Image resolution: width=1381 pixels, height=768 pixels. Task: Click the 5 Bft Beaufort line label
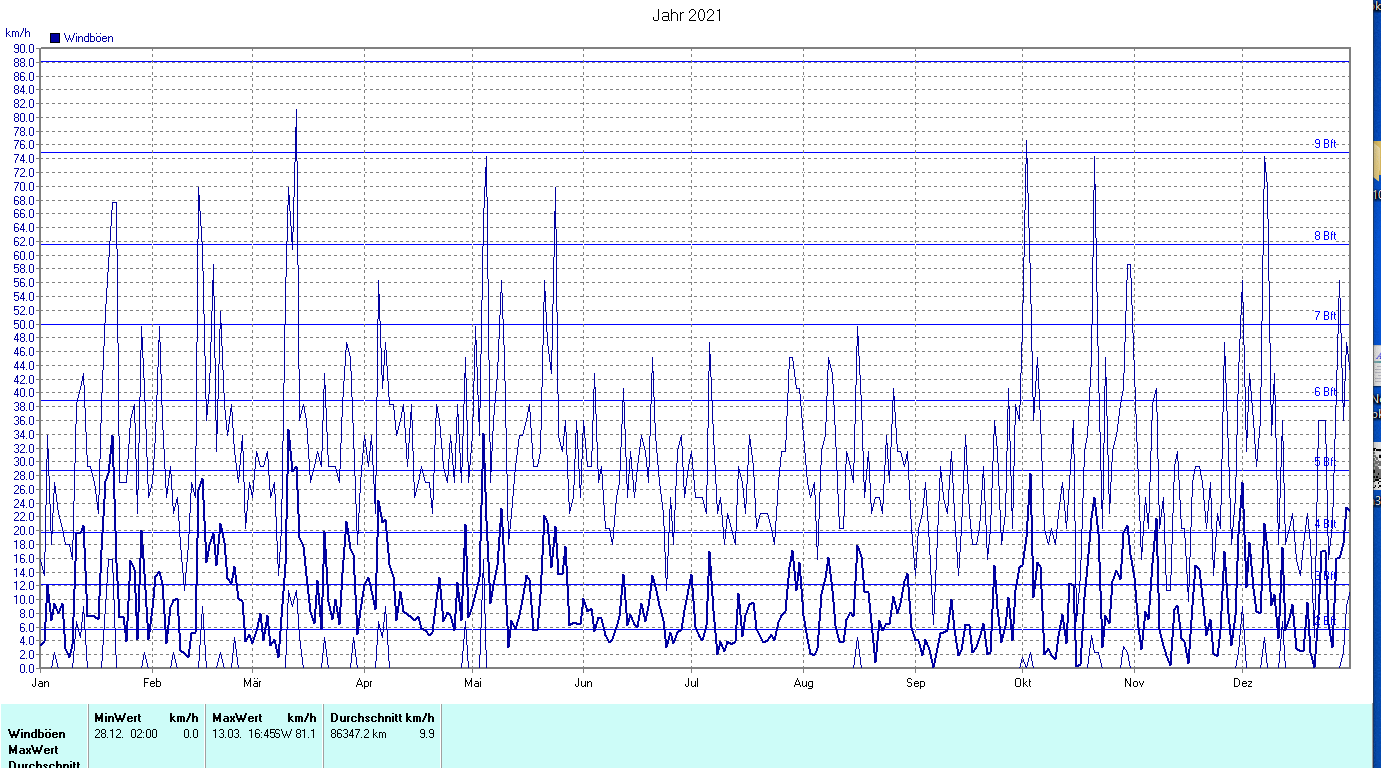click(x=1325, y=462)
